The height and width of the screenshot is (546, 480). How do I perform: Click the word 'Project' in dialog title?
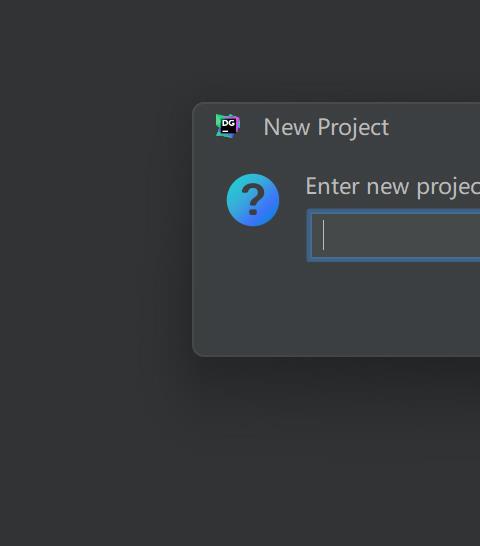pyautogui.click(x=353, y=128)
